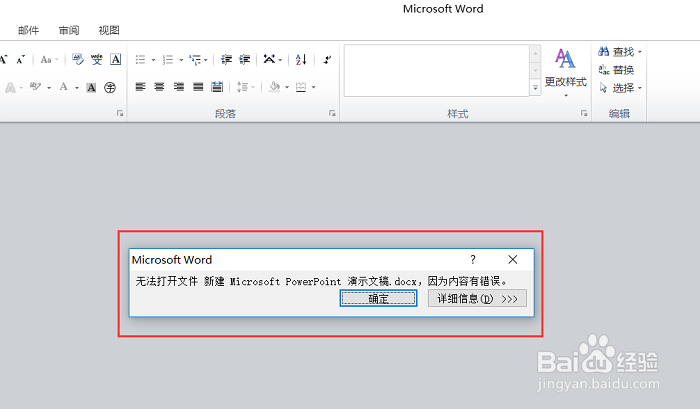Screen dimensions: 700x409
Task: Click the Grow Font icon
Action: [3, 59]
